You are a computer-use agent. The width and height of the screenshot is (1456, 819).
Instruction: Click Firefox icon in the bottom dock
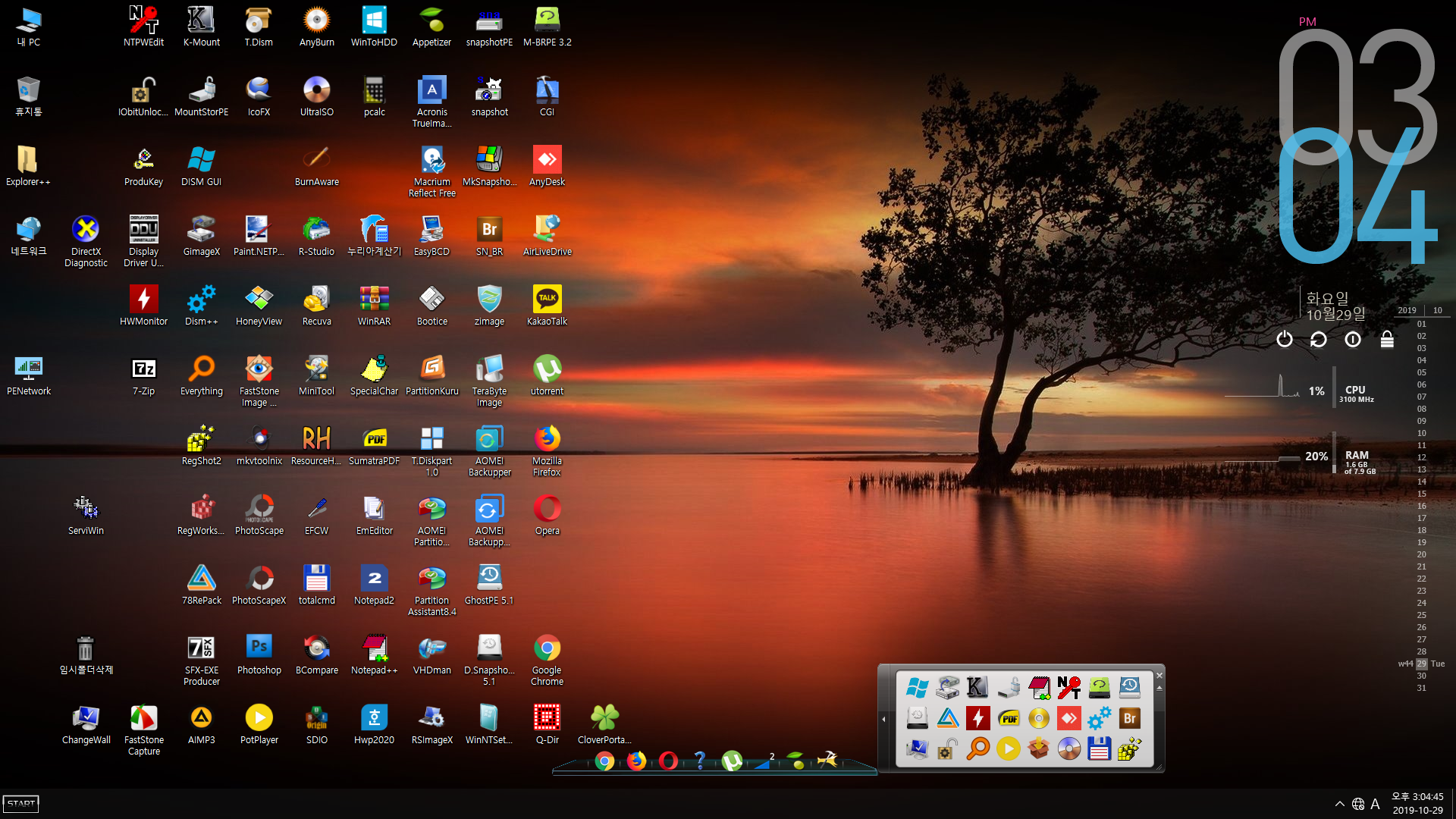pos(636,761)
